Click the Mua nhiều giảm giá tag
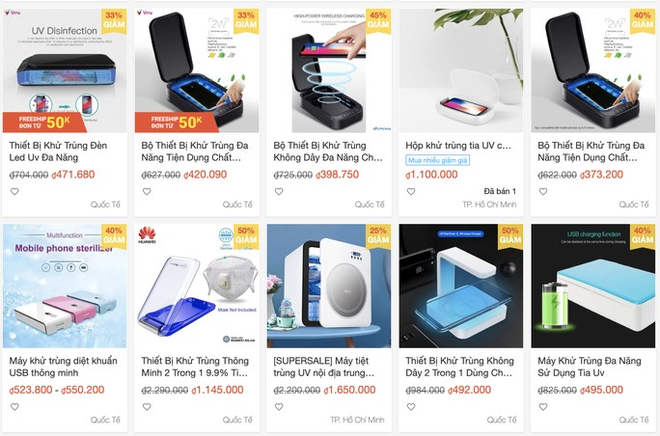660x436 pixels. [x=438, y=160]
